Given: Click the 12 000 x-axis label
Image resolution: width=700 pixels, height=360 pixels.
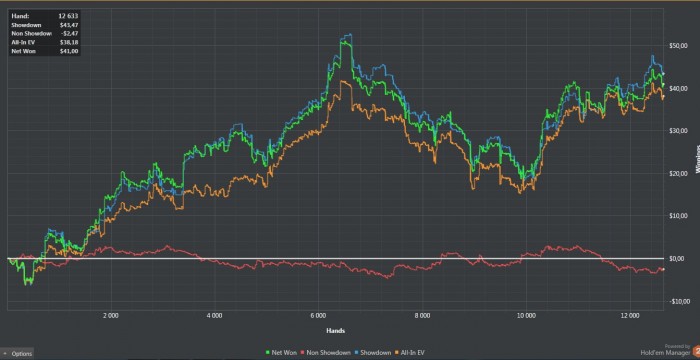Looking at the screenshot, I should [629, 316].
